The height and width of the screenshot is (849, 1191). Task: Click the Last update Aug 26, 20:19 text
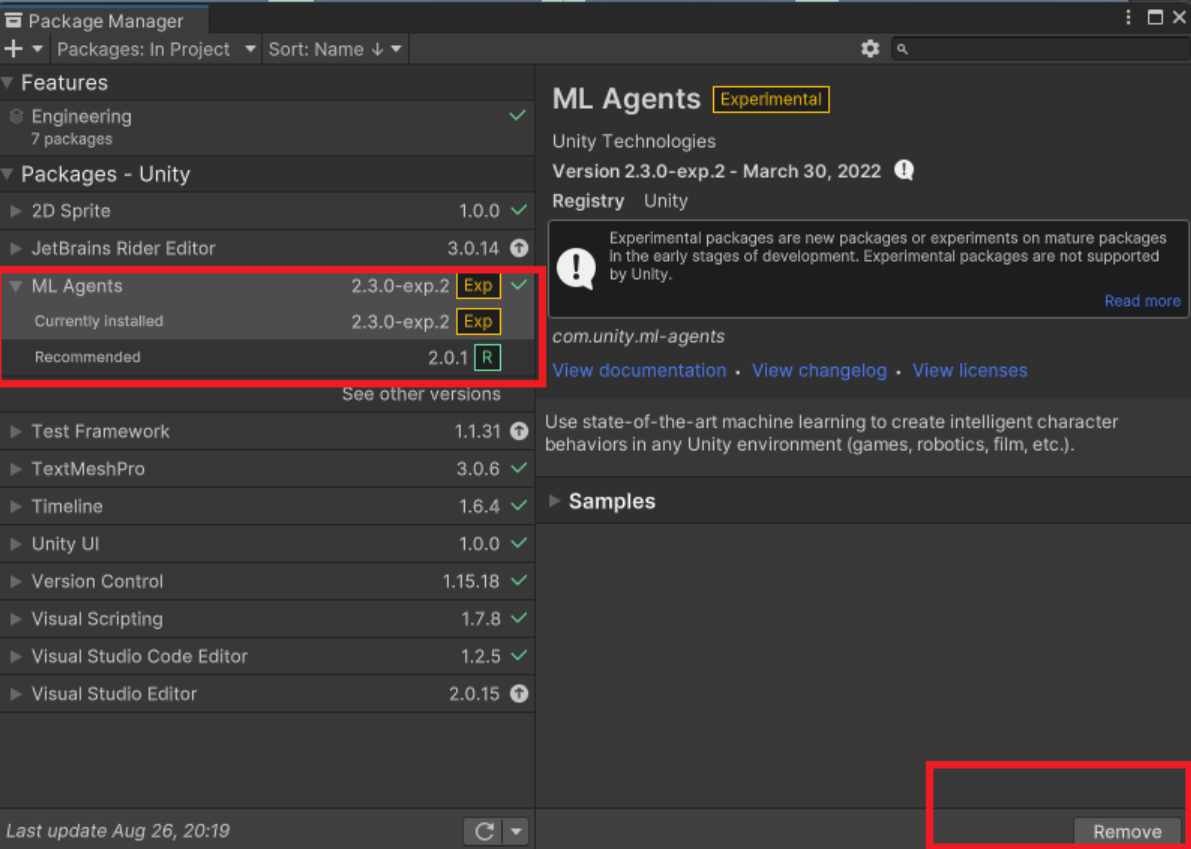pos(118,831)
